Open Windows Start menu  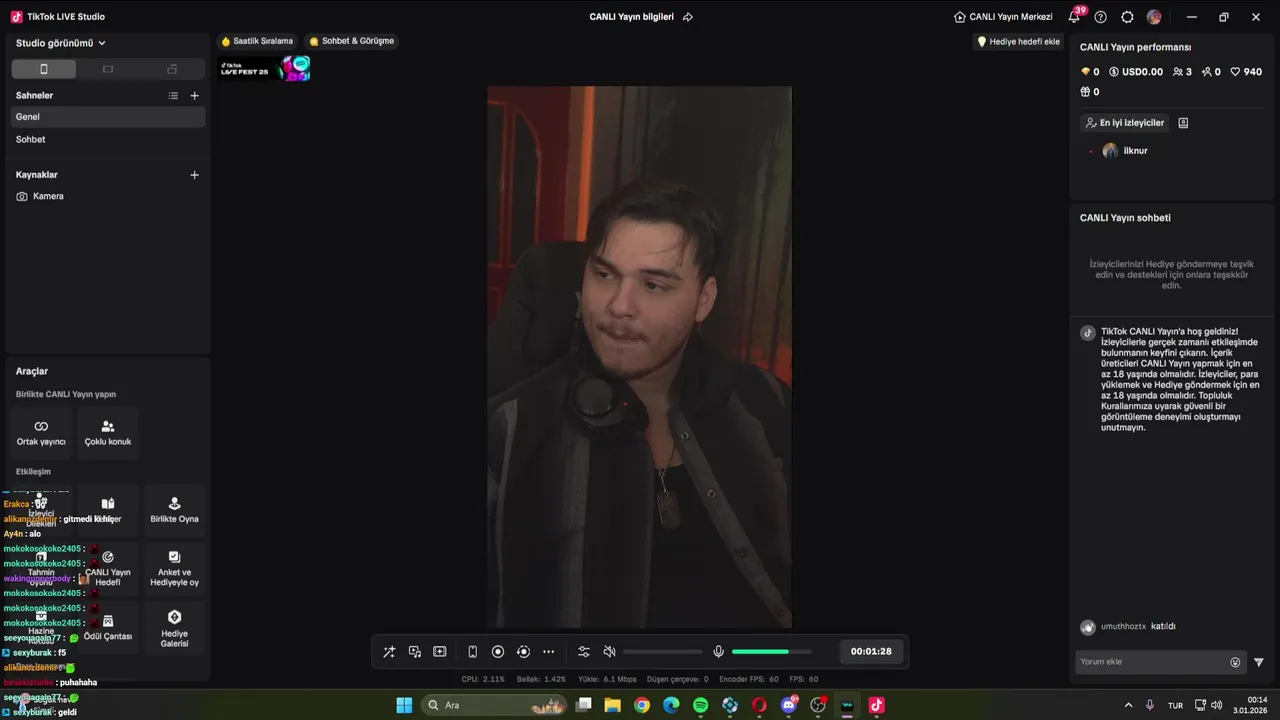click(x=404, y=705)
